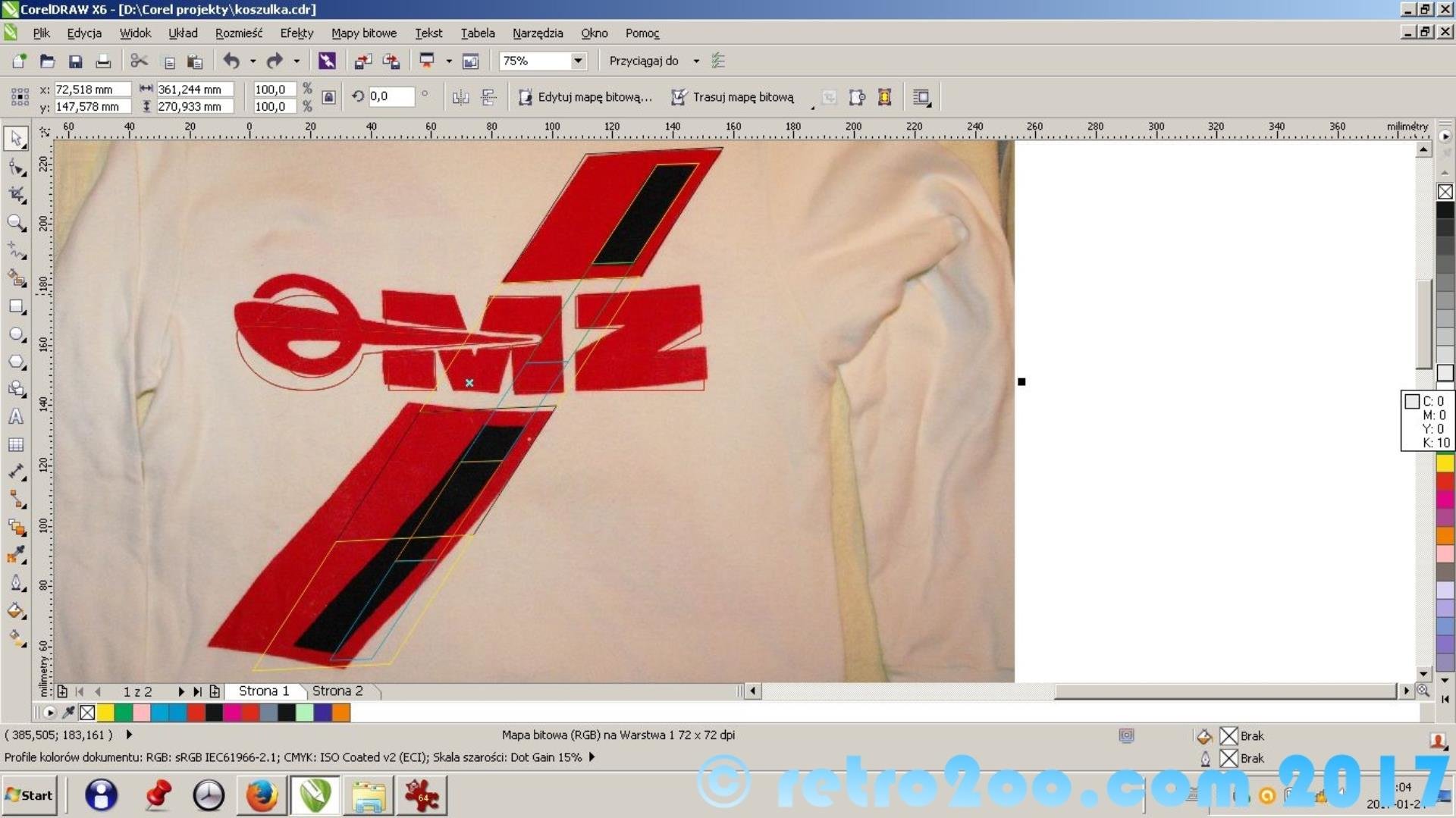This screenshot has height=818, width=1456.
Task: Pick the Table tool from the toolbox
Action: (x=16, y=445)
